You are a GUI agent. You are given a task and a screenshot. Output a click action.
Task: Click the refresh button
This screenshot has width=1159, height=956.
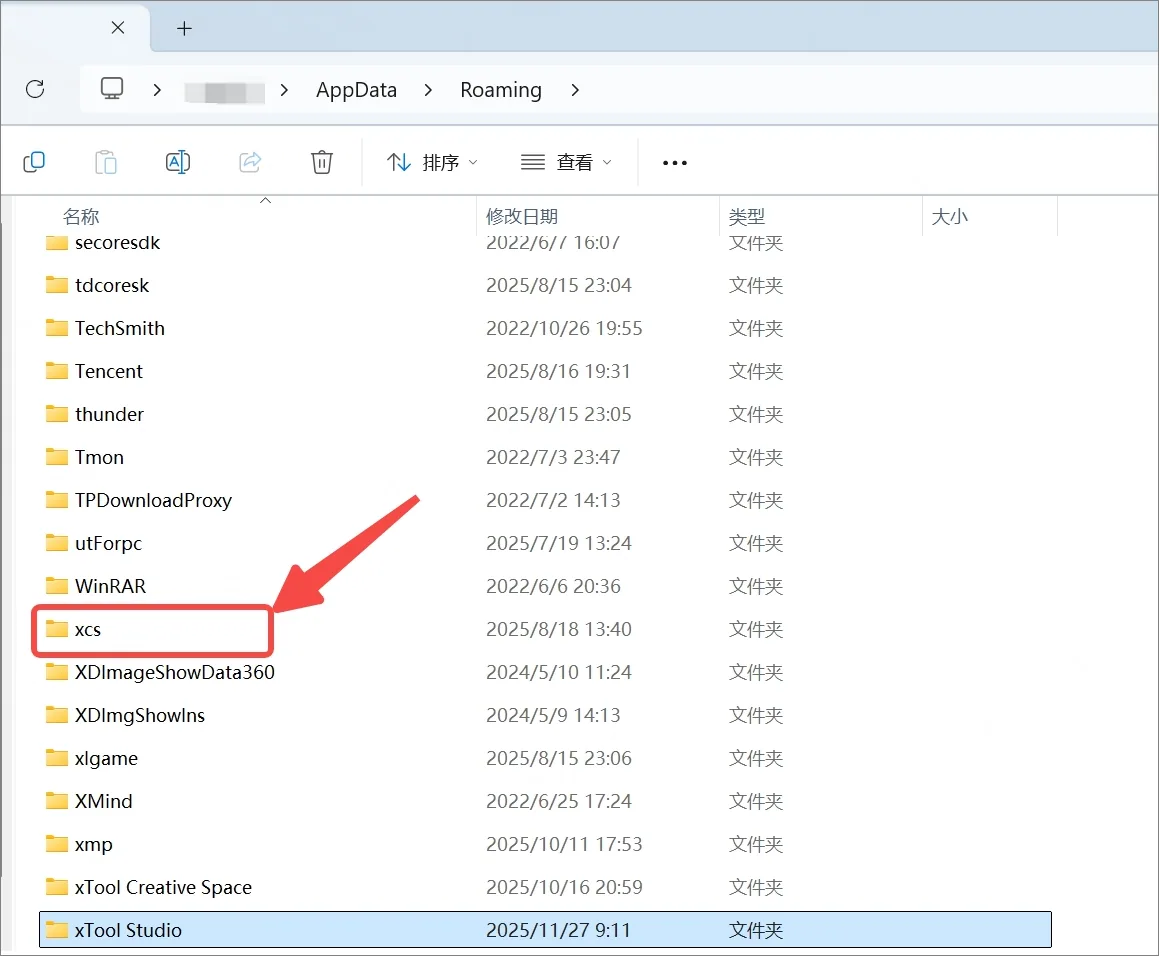pyautogui.click(x=35, y=89)
